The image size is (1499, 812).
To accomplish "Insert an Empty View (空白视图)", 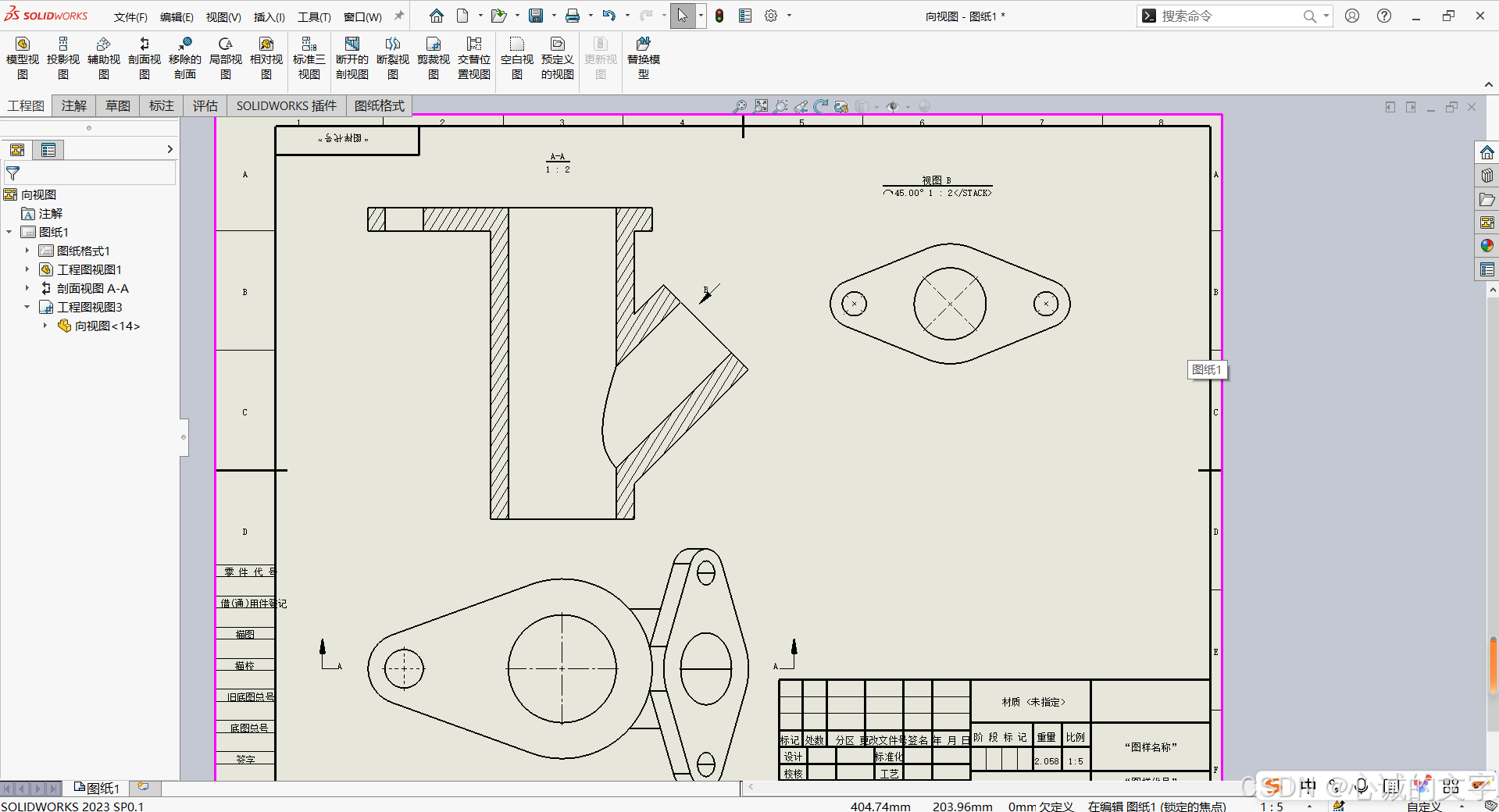I will (517, 59).
